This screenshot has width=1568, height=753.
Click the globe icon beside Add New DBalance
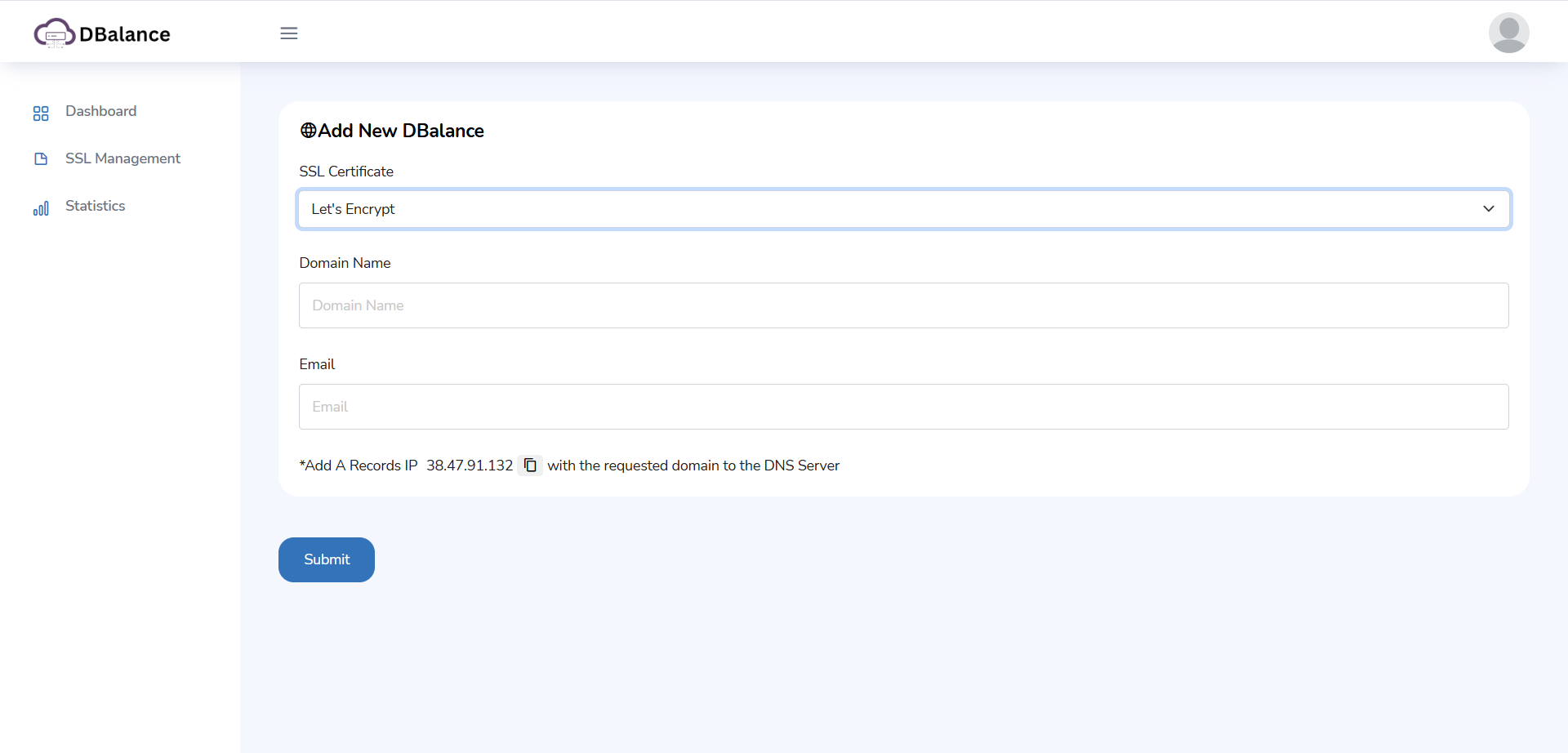coord(308,131)
